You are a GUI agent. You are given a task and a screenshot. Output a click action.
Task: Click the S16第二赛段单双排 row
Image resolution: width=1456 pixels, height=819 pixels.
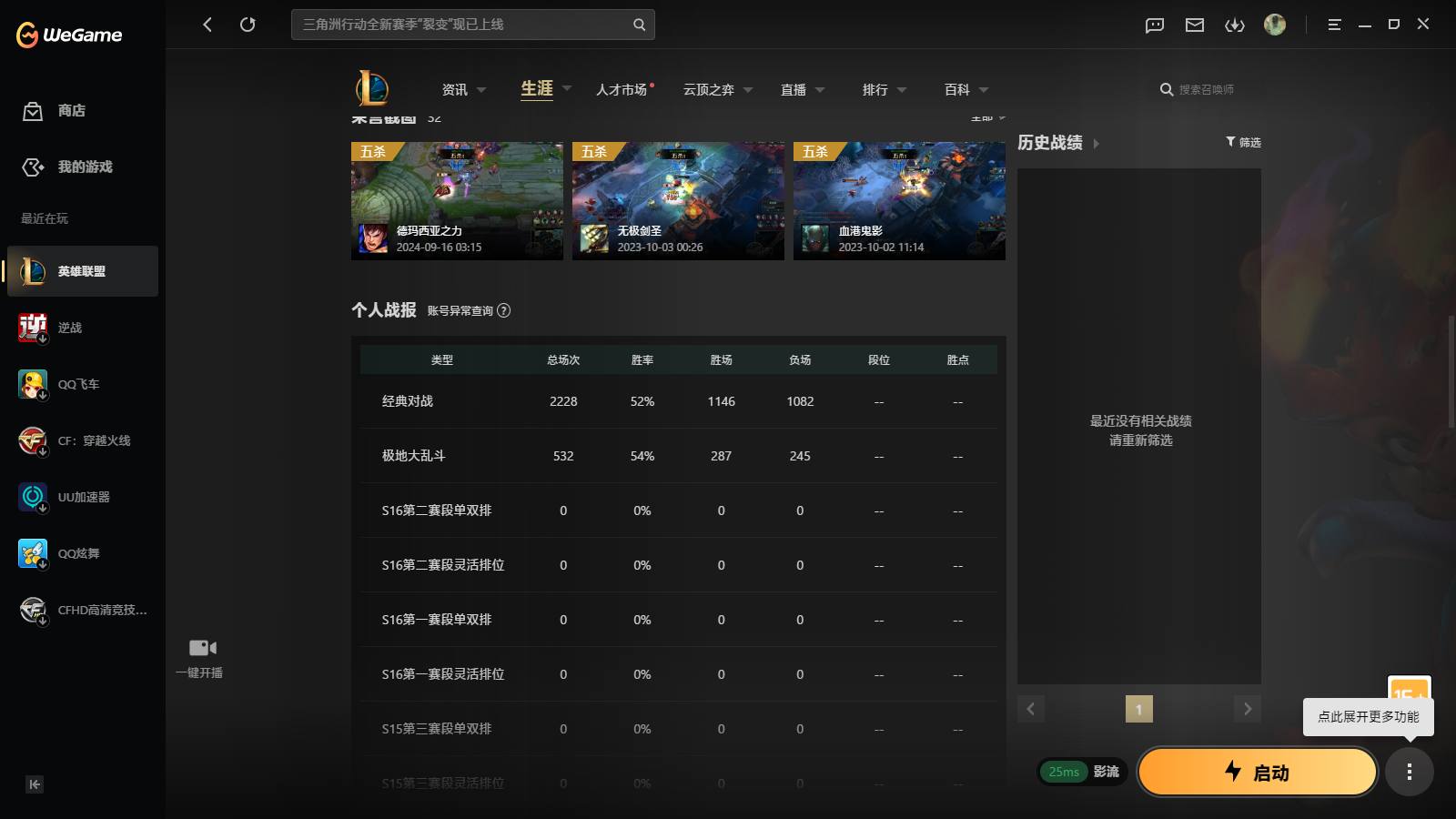[678, 511]
